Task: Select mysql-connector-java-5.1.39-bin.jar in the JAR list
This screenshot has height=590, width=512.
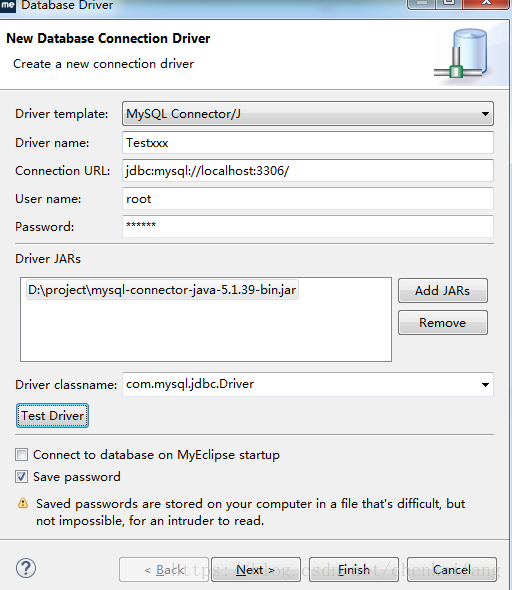Action: 162,290
